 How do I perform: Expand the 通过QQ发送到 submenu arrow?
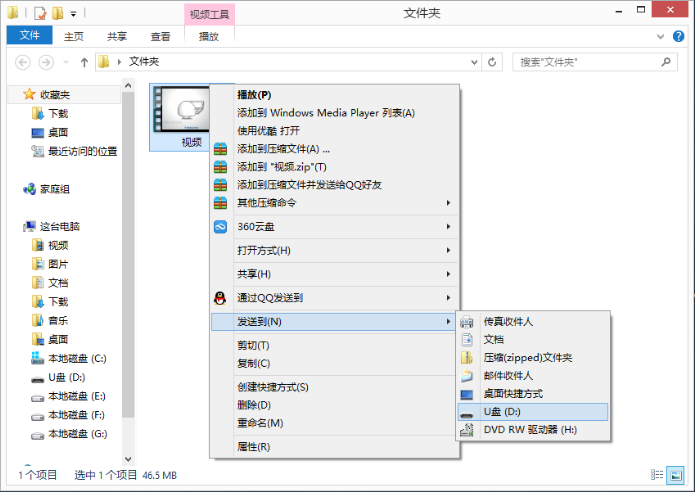pos(449,298)
